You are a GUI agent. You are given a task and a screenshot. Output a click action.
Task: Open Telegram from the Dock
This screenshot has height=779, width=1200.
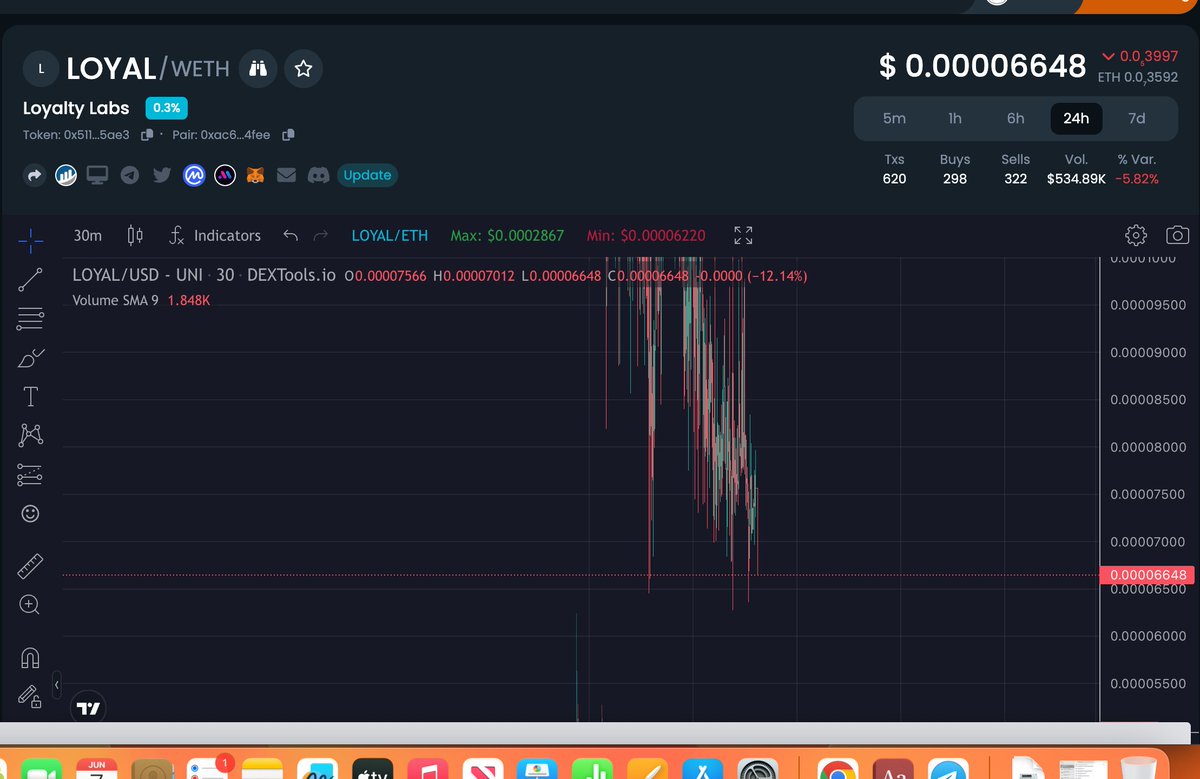tap(947, 770)
